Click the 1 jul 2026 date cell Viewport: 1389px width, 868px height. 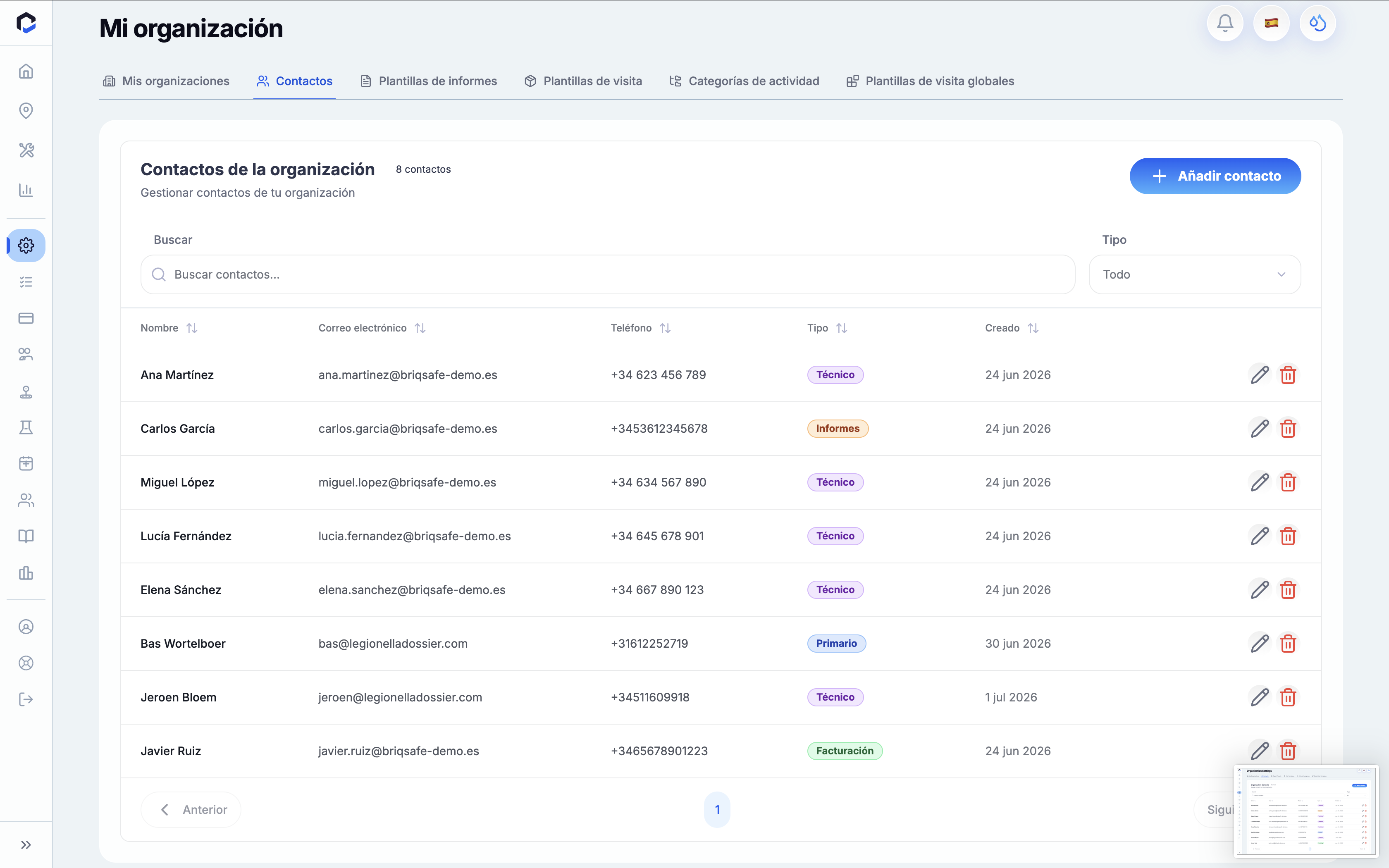point(1011,698)
